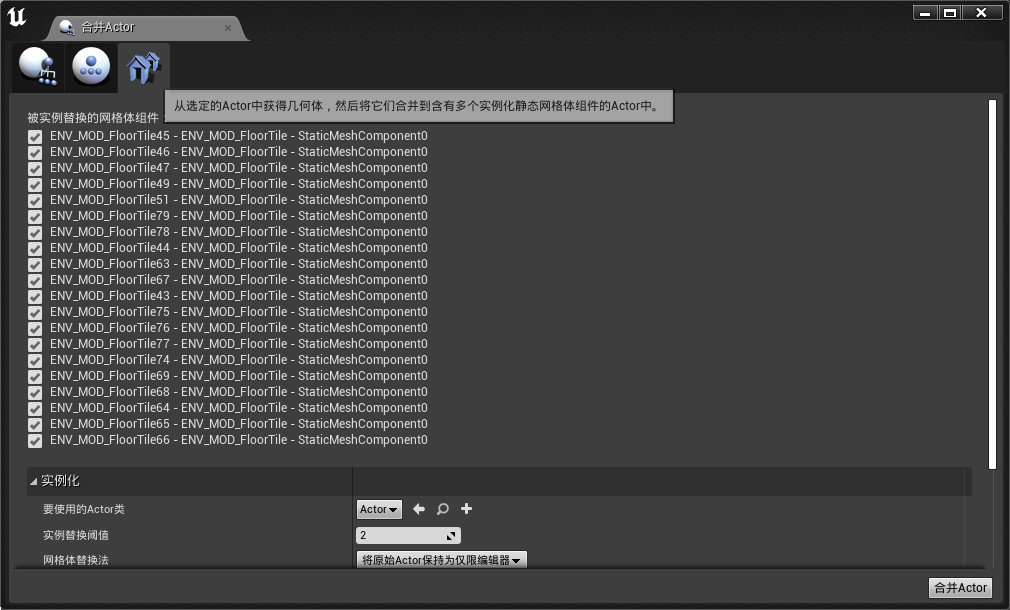
Task: Select the merge actors mode icon
Action: (37, 67)
